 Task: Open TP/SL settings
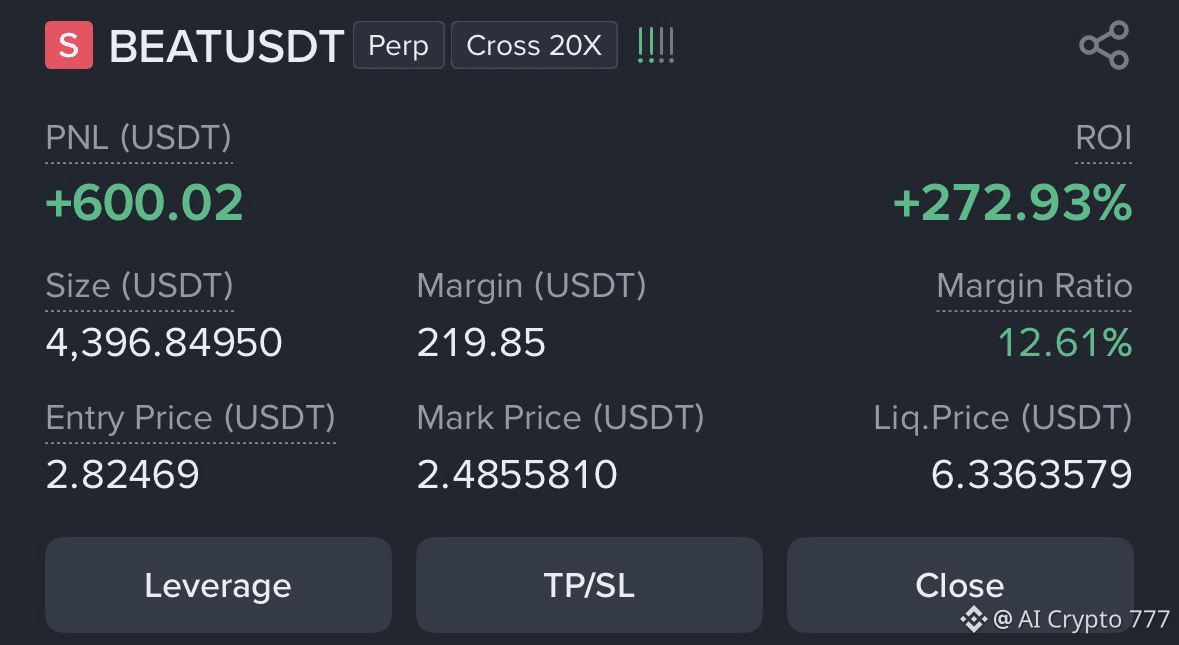pos(589,585)
